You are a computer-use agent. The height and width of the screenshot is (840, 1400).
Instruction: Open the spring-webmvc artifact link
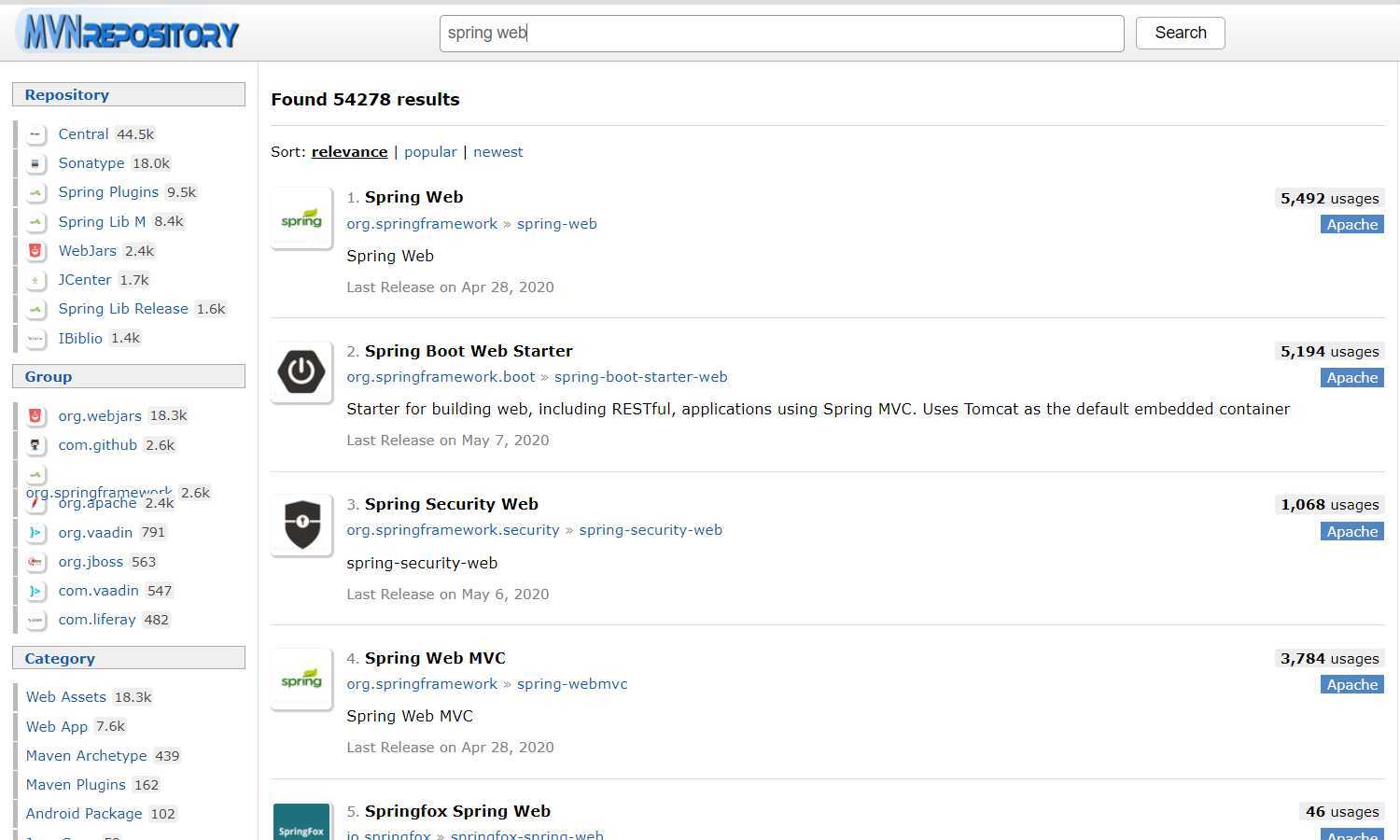pyautogui.click(x=572, y=684)
